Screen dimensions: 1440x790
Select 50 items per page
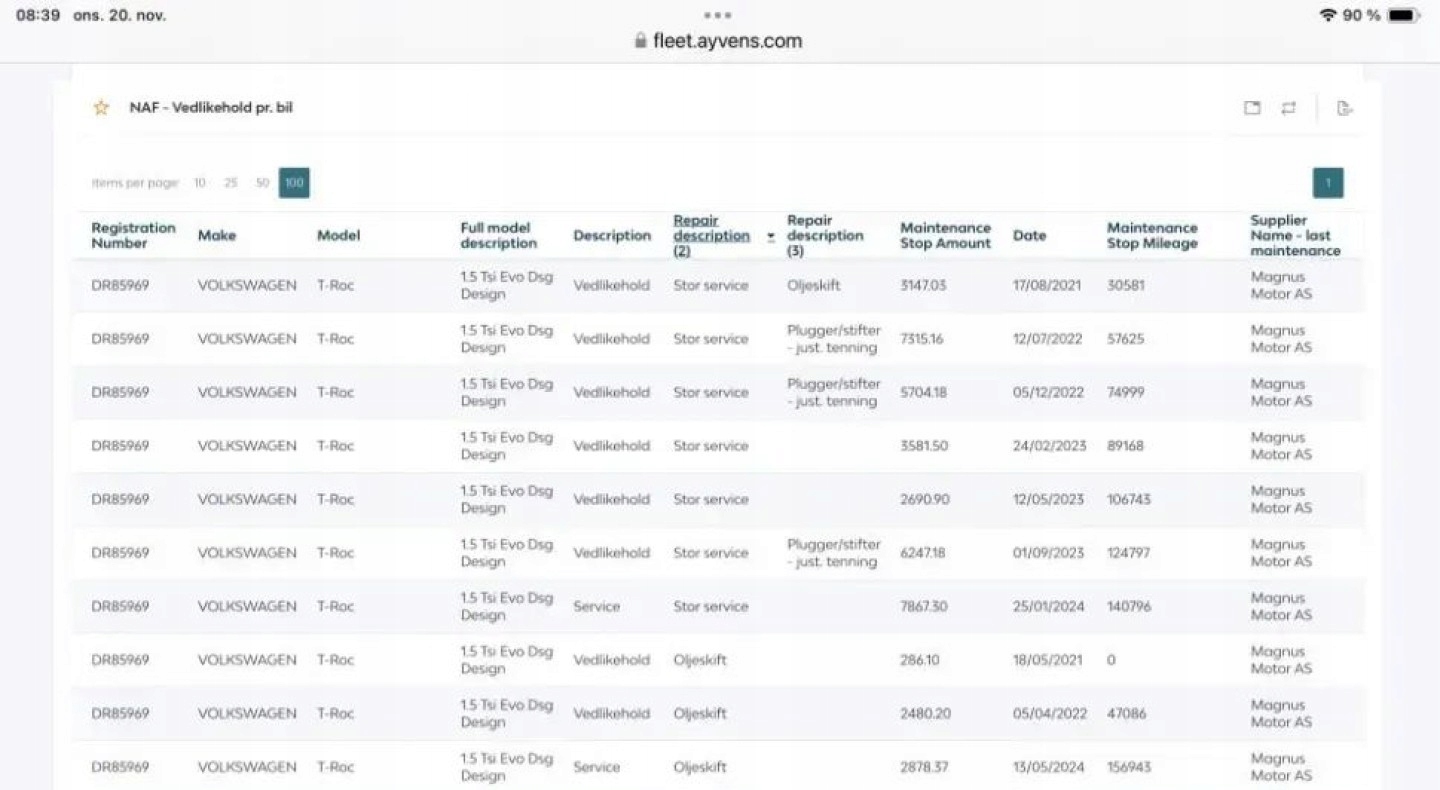click(x=262, y=183)
